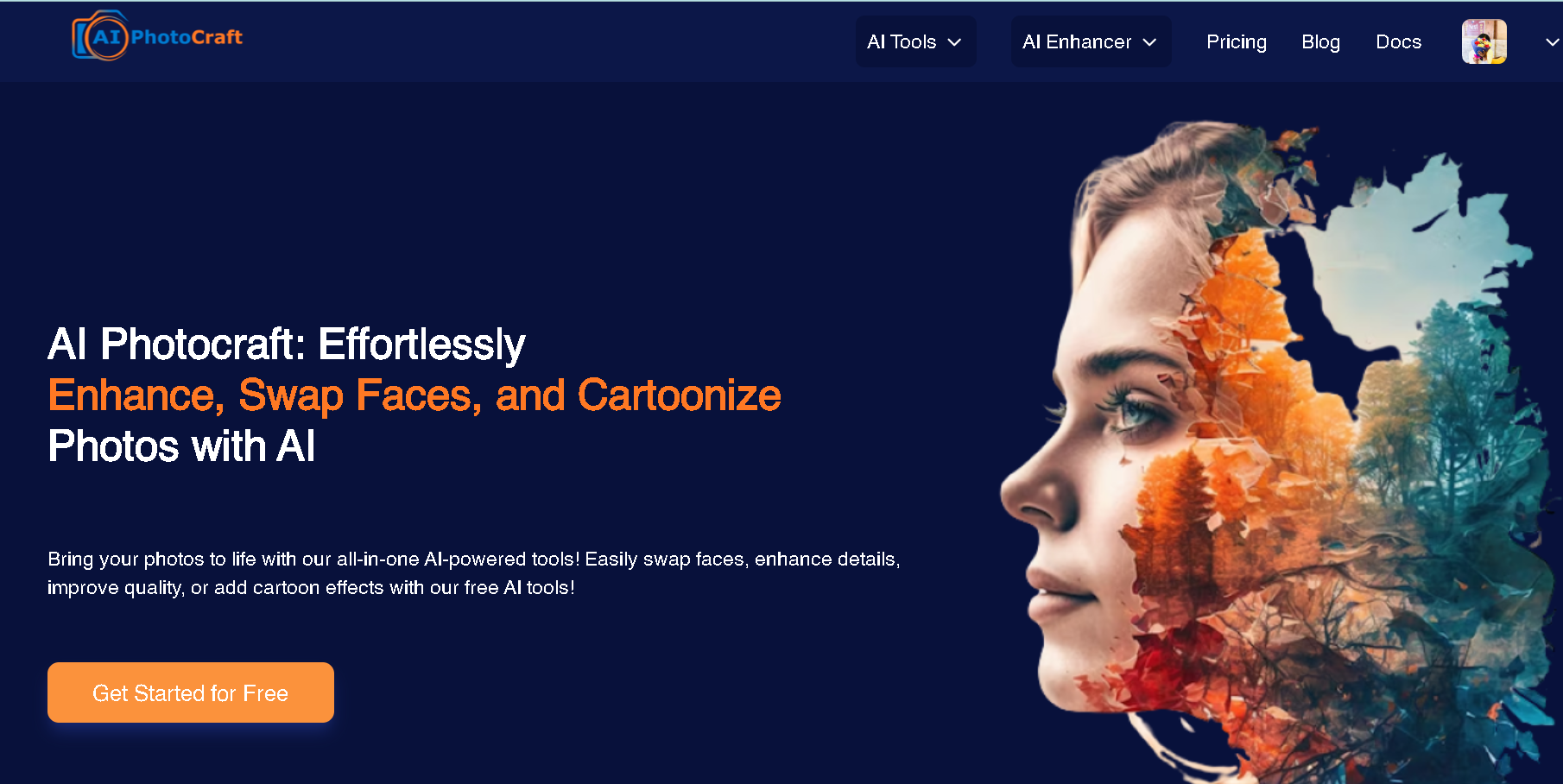Click the orange 'Enhance, Swap Faces, and Cartoonize' text
This screenshot has width=1563, height=784.
click(414, 395)
